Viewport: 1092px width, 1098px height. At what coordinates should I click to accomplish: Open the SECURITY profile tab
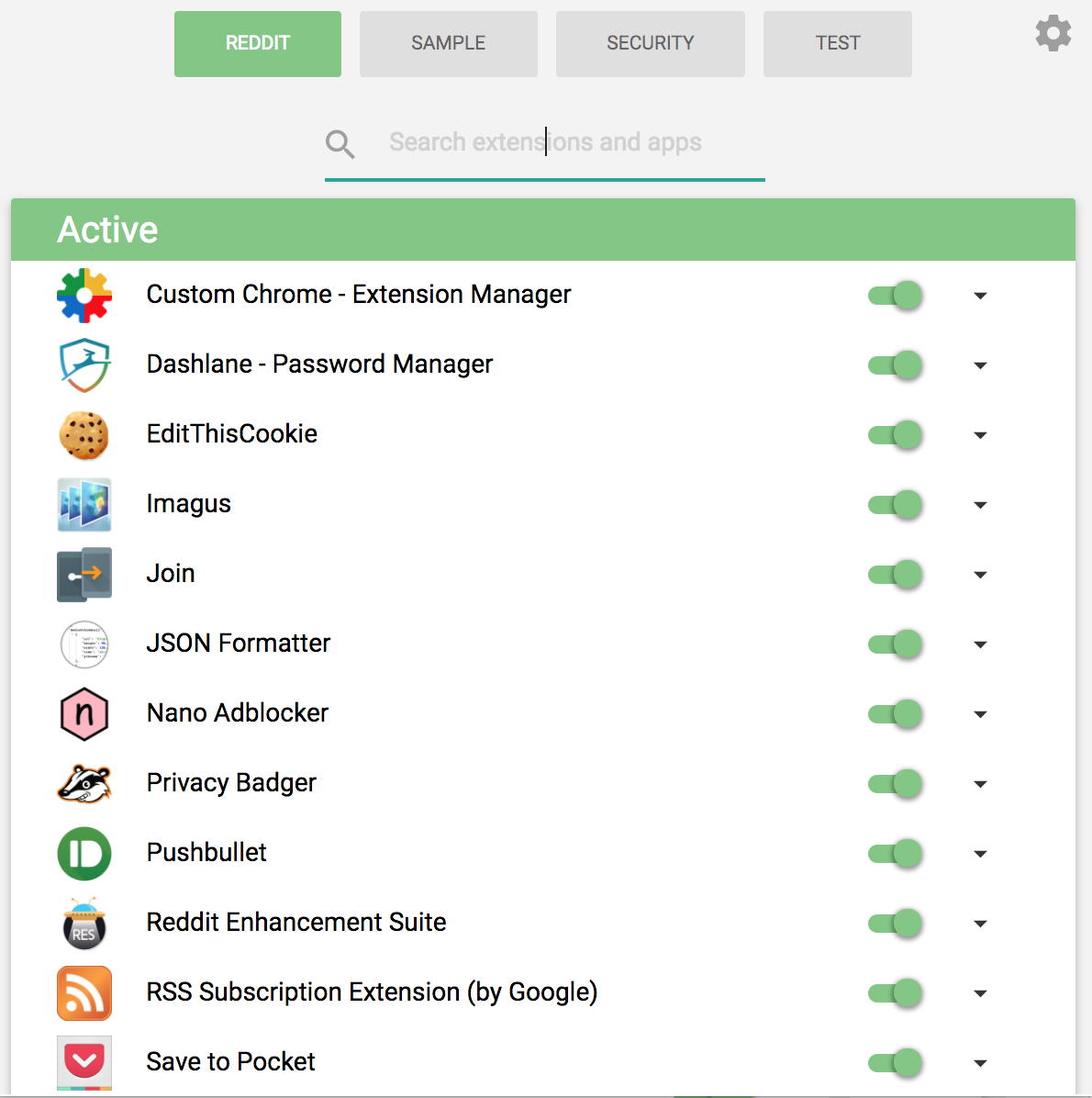[x=651, y=43]
